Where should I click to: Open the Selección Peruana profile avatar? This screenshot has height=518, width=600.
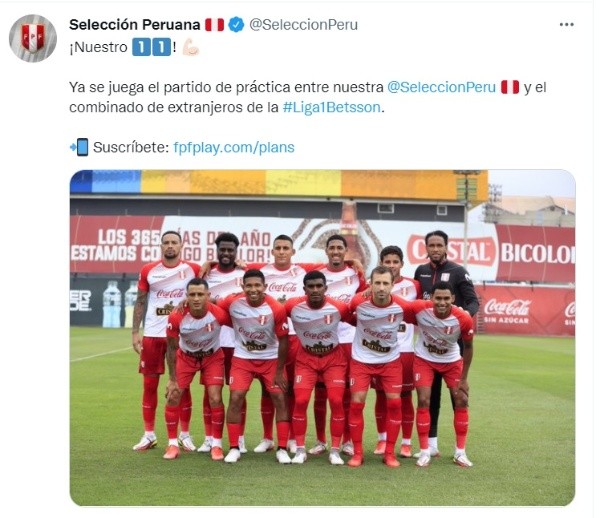[33, 38]
